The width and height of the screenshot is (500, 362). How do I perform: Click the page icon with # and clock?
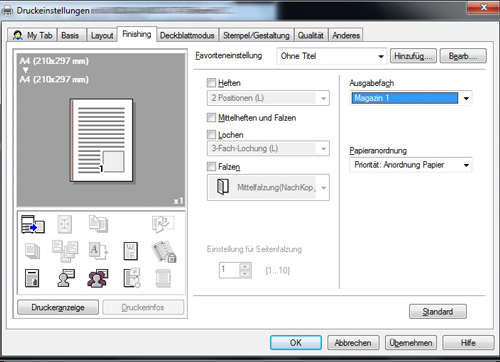coord(132,278)
